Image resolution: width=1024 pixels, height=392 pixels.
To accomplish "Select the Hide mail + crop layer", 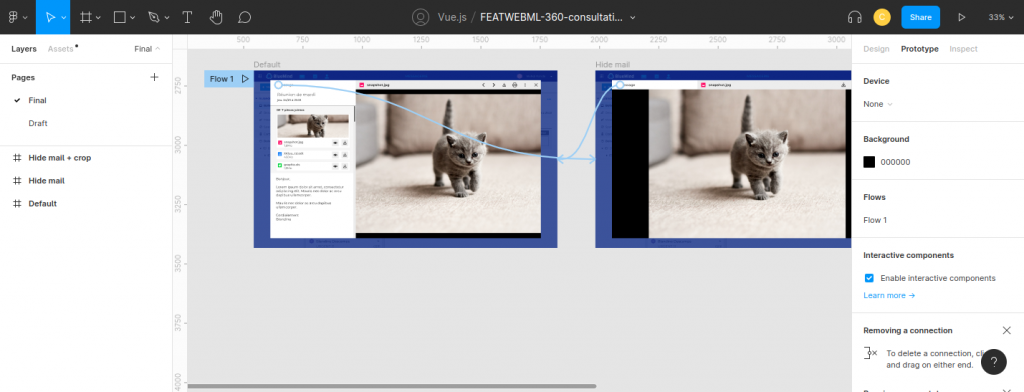I will [x=59, y=157].
